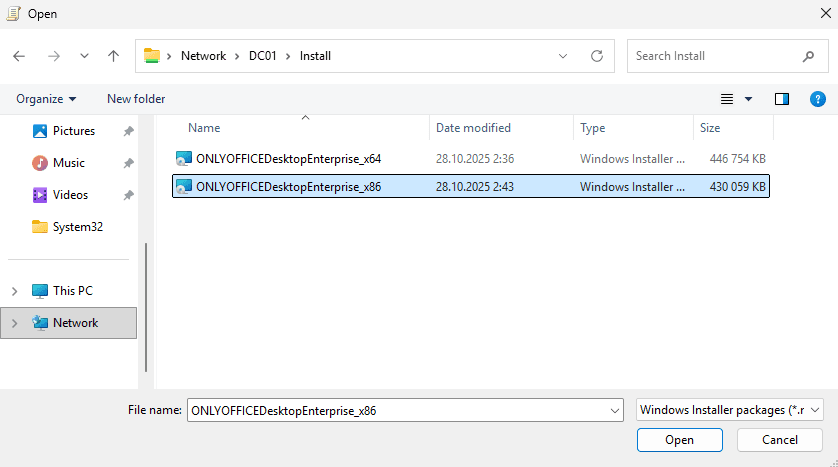The image size is (838, 467).
Task: Open recent locations chevron next to forward arrow
Action: [x=84, y=56]
